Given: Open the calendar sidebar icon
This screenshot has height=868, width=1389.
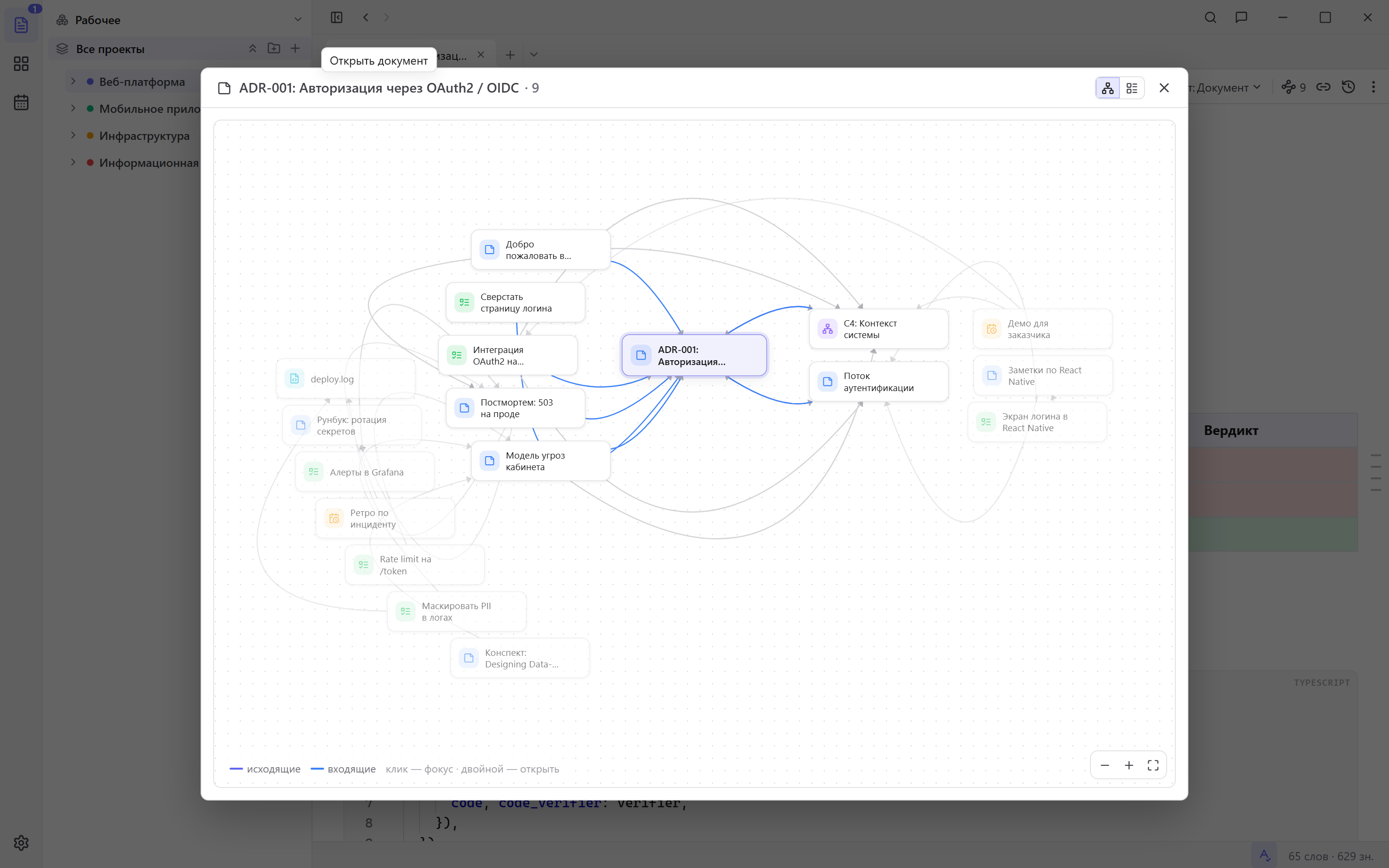Looking at the screenshot, I should pos(21,102).
